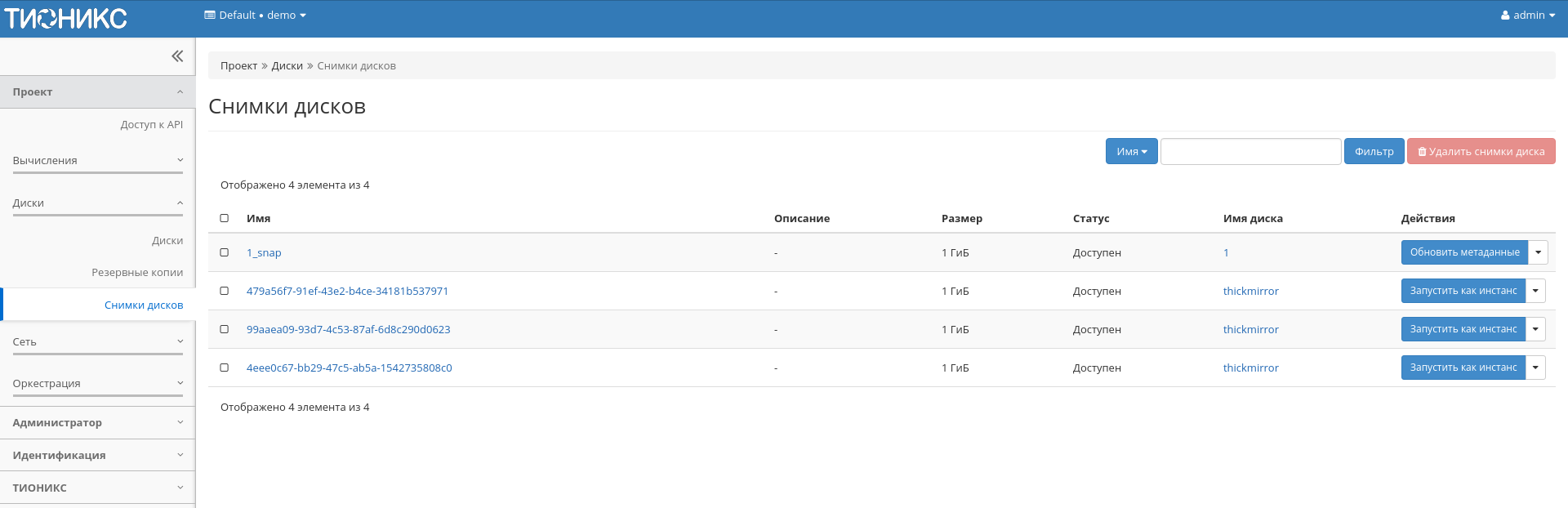Open Доступ к API menu item
The image size is (1568, 508).
tap(151, 125)
